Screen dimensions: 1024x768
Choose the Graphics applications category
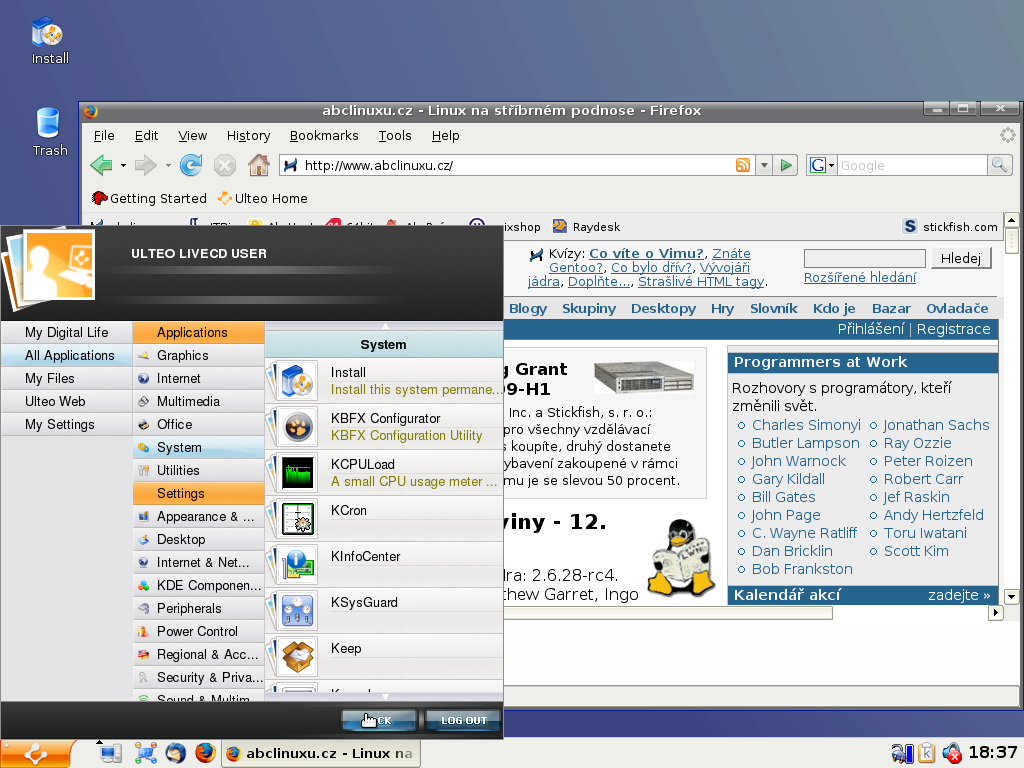click(x=199, y=356)
